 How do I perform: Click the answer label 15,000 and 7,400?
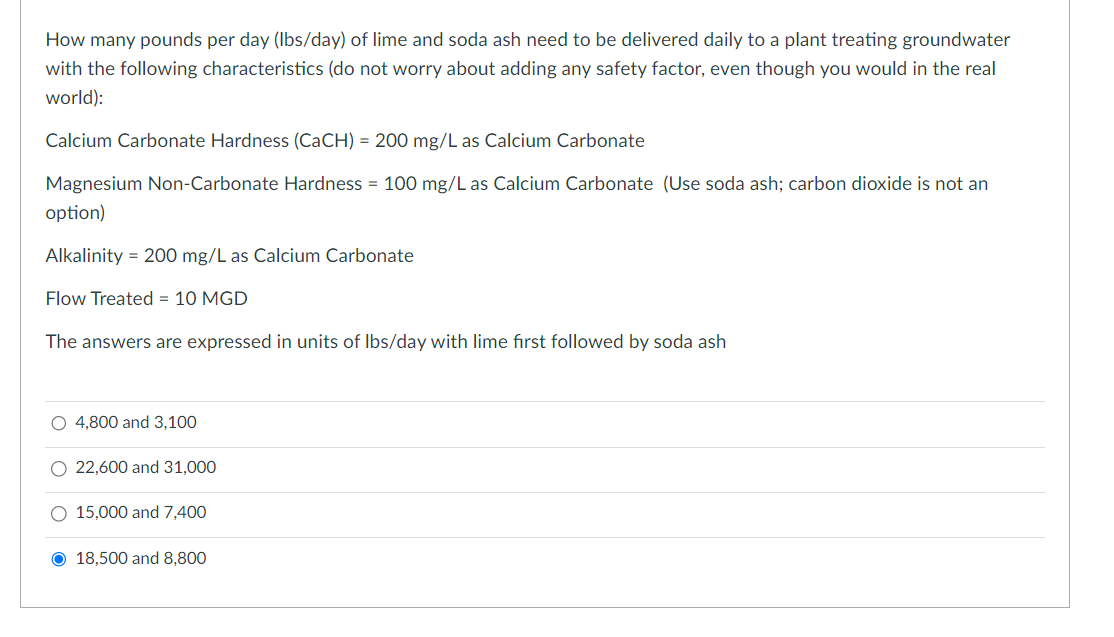(x=140, y=513)
